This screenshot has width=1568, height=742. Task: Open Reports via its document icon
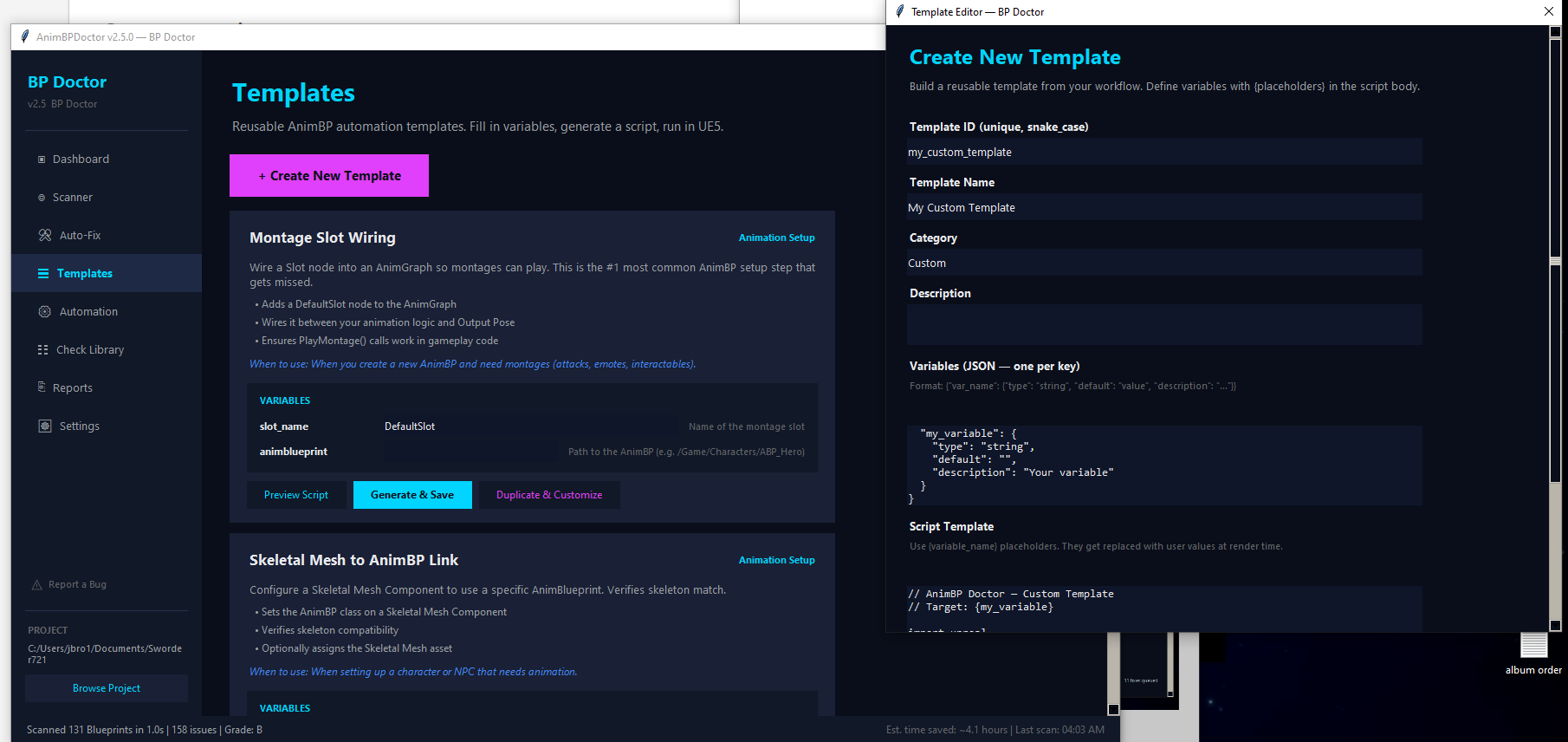tap(42, 387)
